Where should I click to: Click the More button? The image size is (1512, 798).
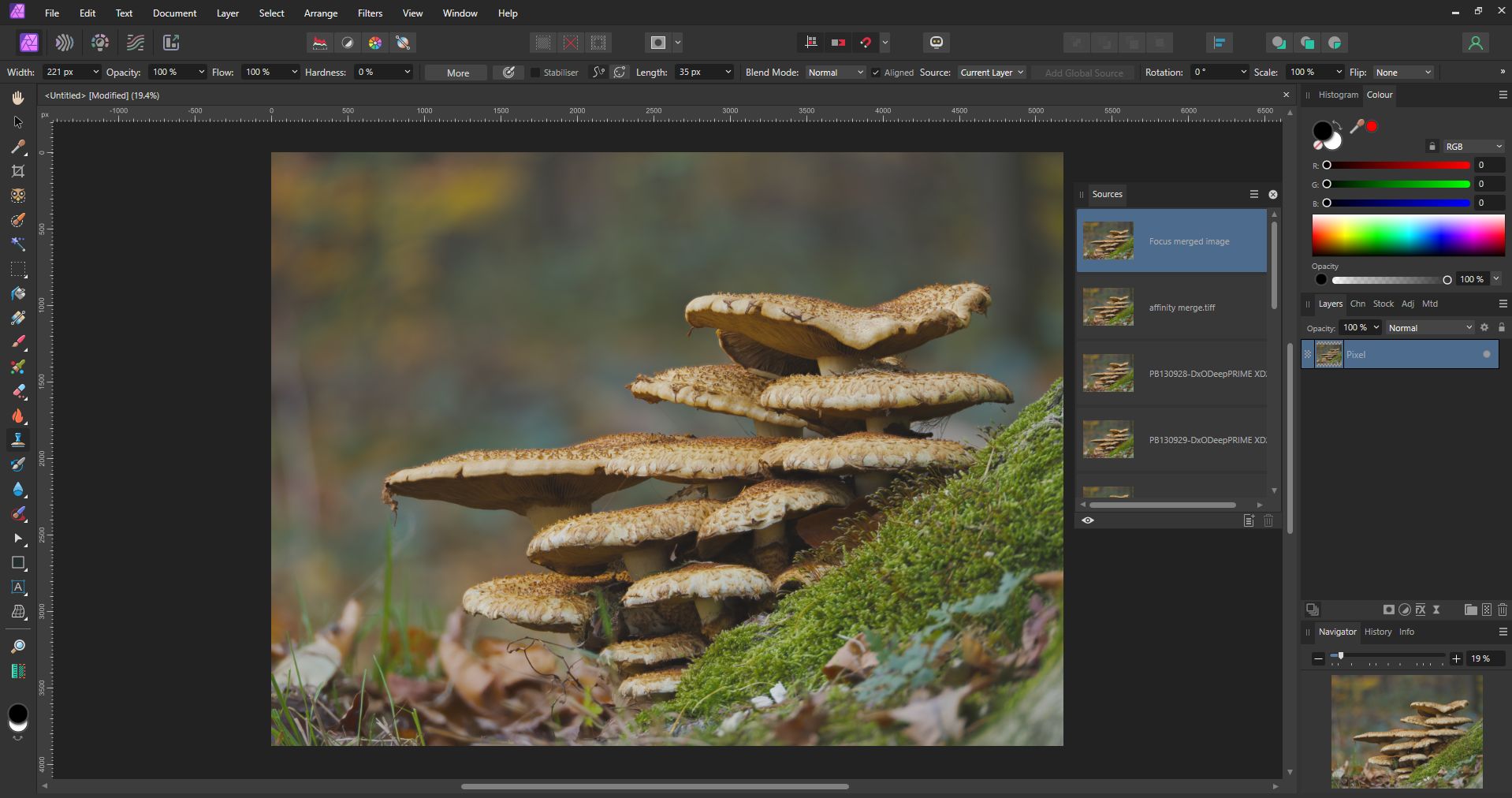[457, 73]
